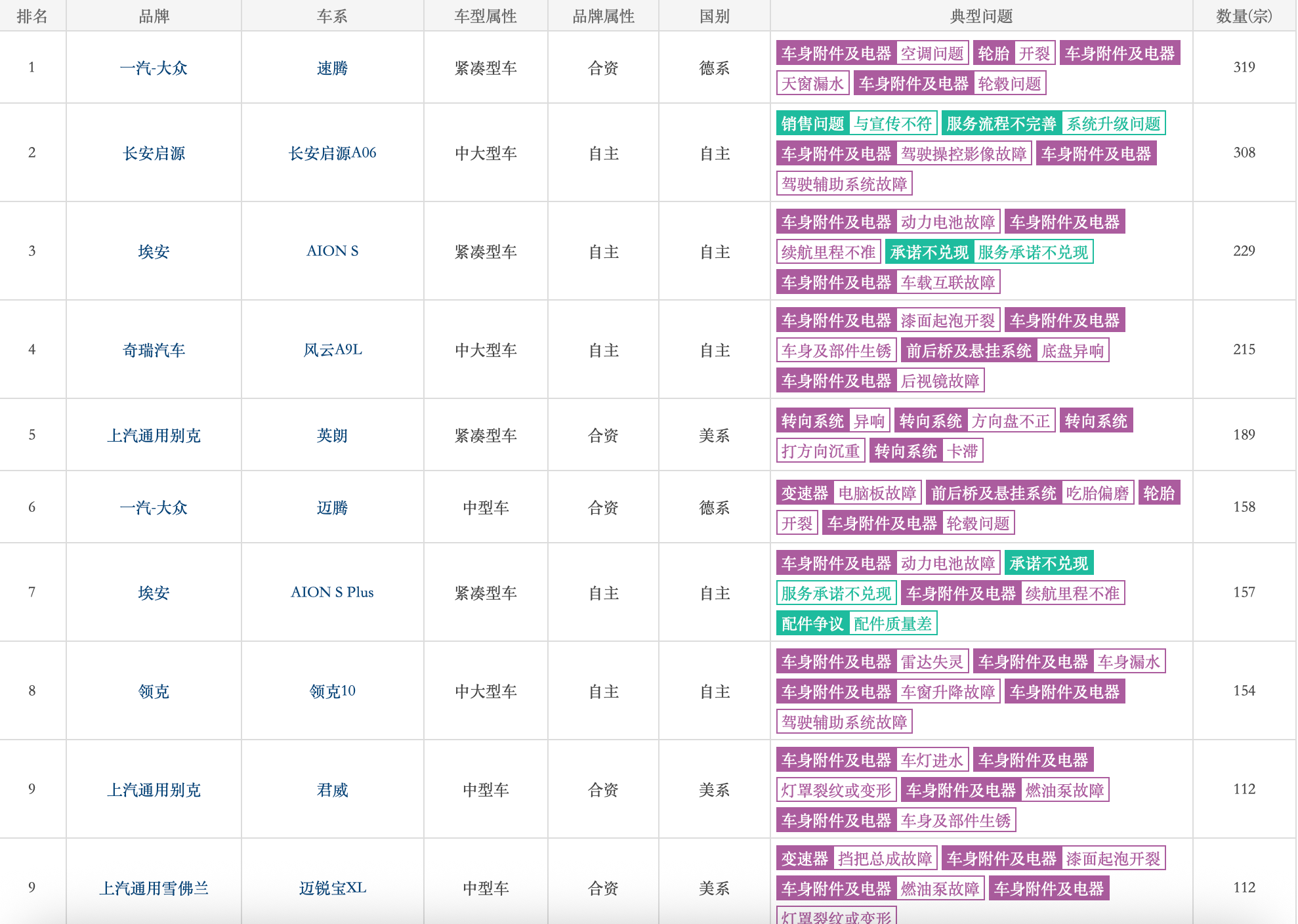1298x924 pixels.
Task: Select the 配件争议 category tag
Action: [812, 623]
